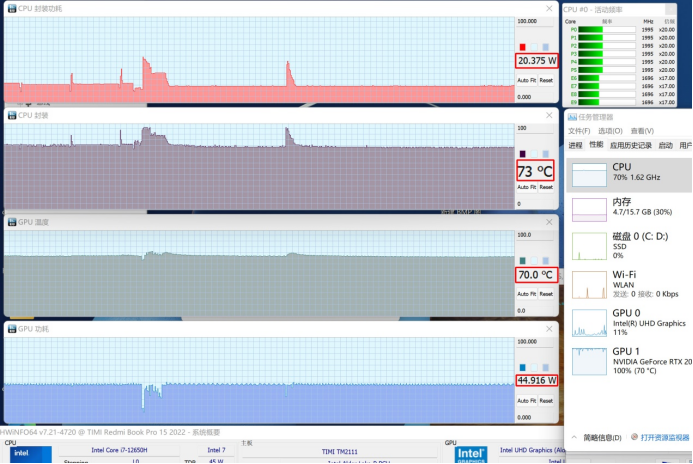Switch to the 应用历史记录 tab
Viewport: 693px width, 464px height.
click(631, 145)
